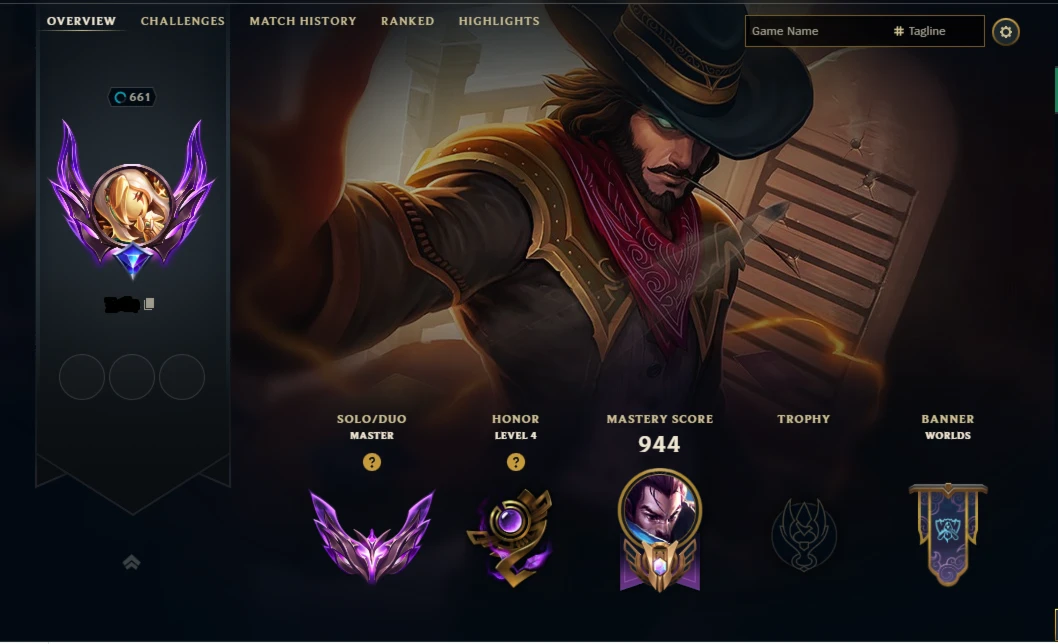The width and height of the screenshot is (1058, 644).
Task: Select the middle empty challenge token slot
Action: (x=132, y=377)
